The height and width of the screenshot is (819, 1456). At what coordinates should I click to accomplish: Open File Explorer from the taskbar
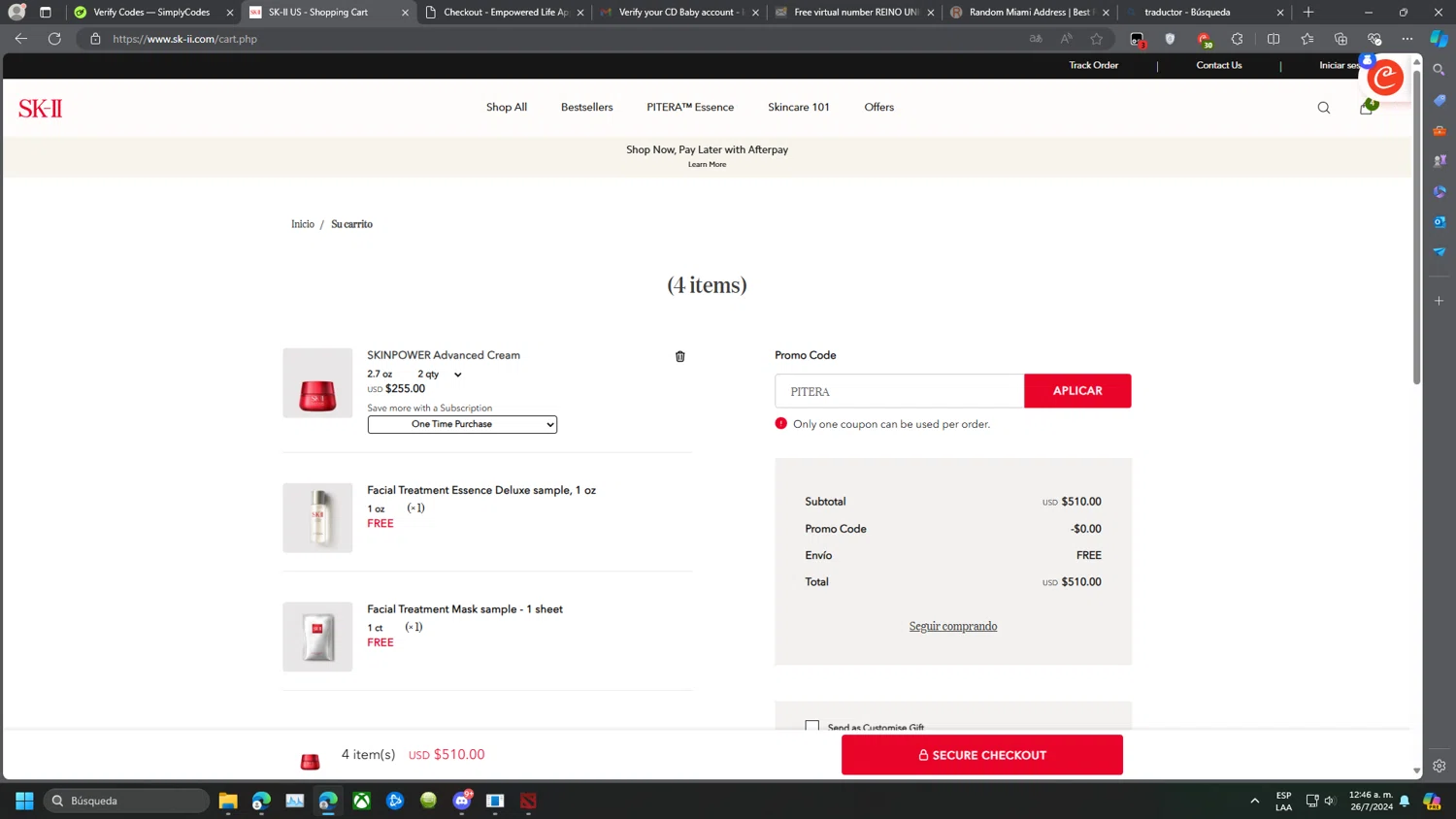(x=228, y=801)
